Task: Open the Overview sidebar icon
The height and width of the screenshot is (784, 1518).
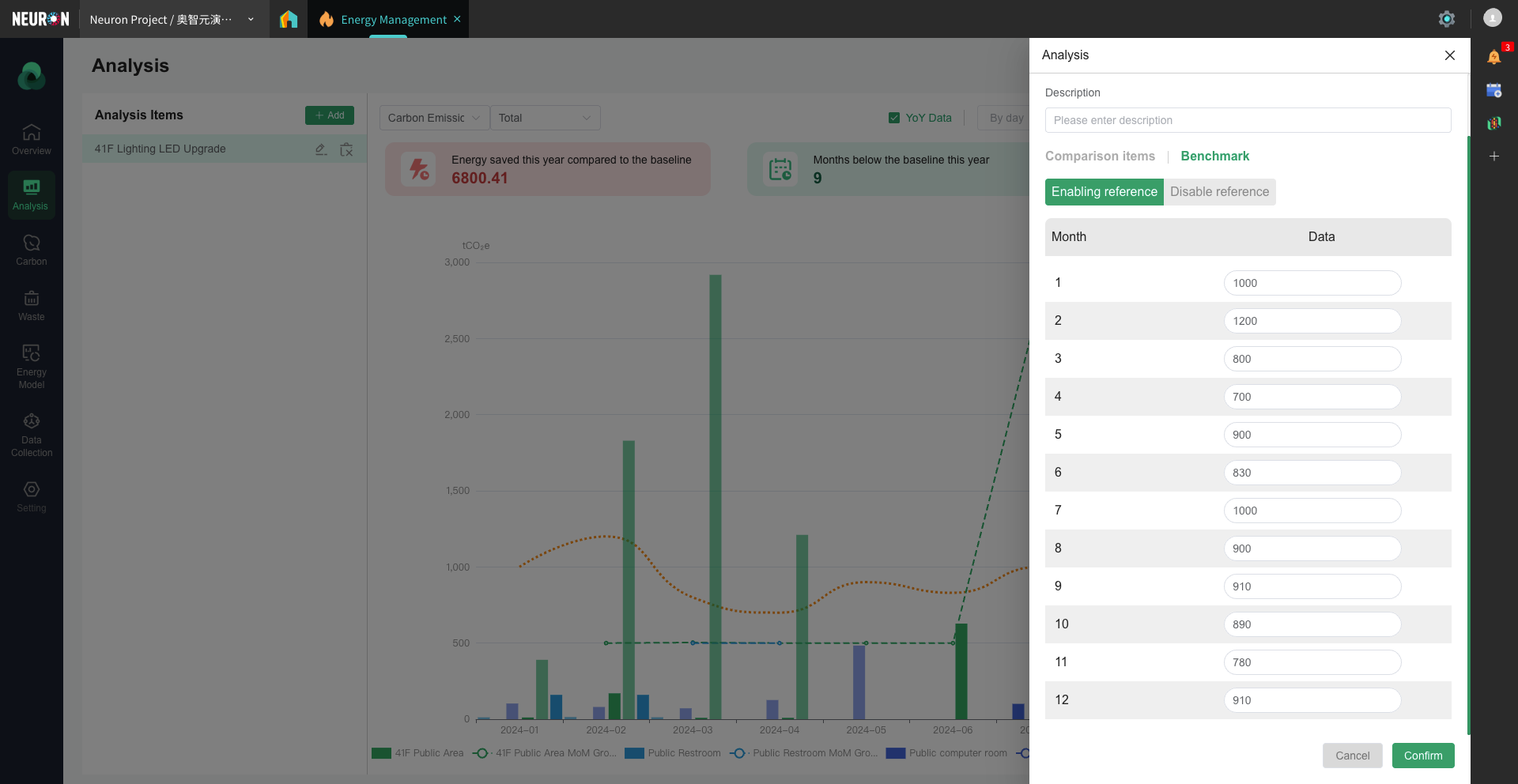Action: [x=32, y=139]
